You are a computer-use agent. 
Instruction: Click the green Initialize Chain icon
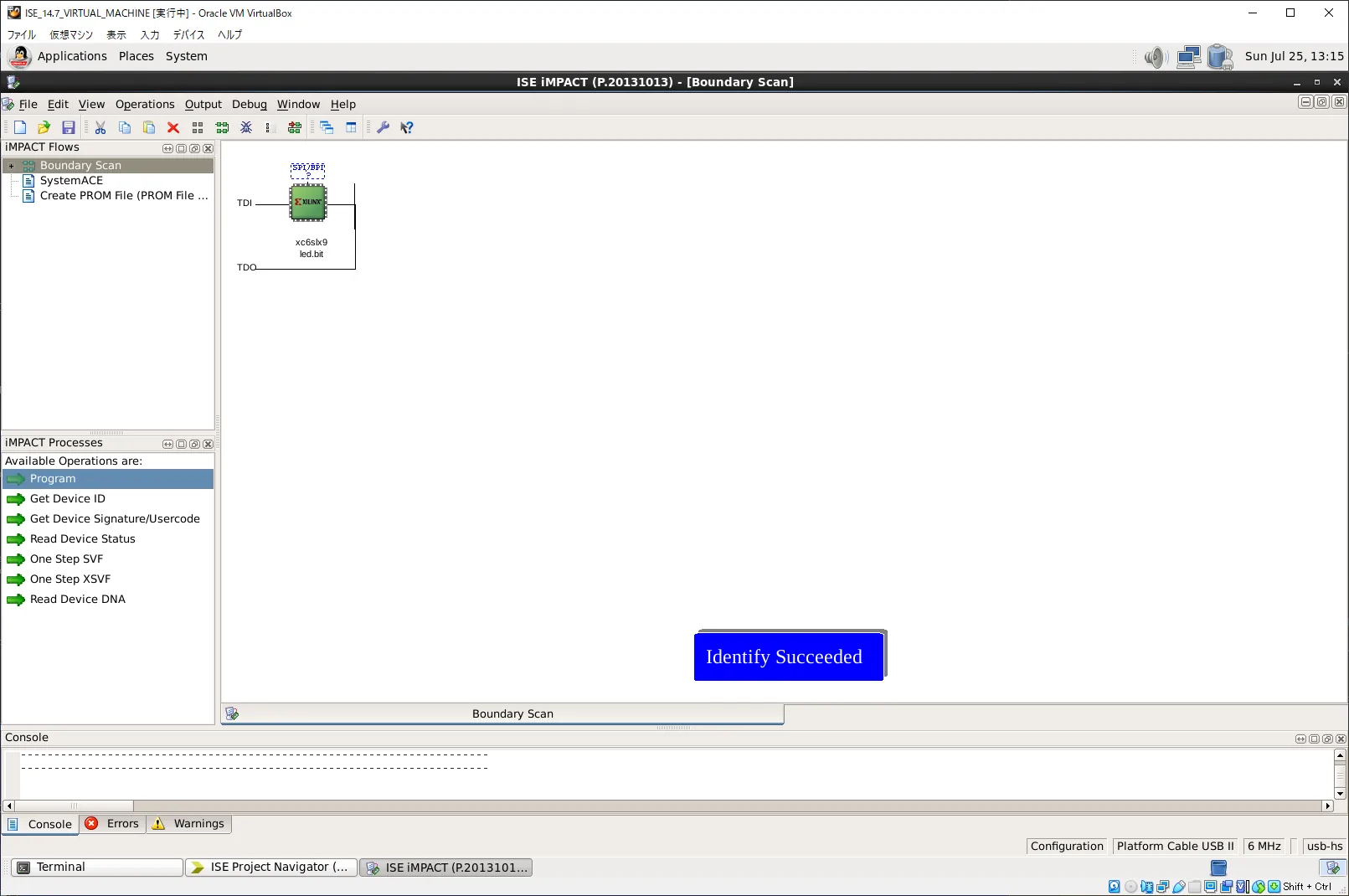point(222,127)
